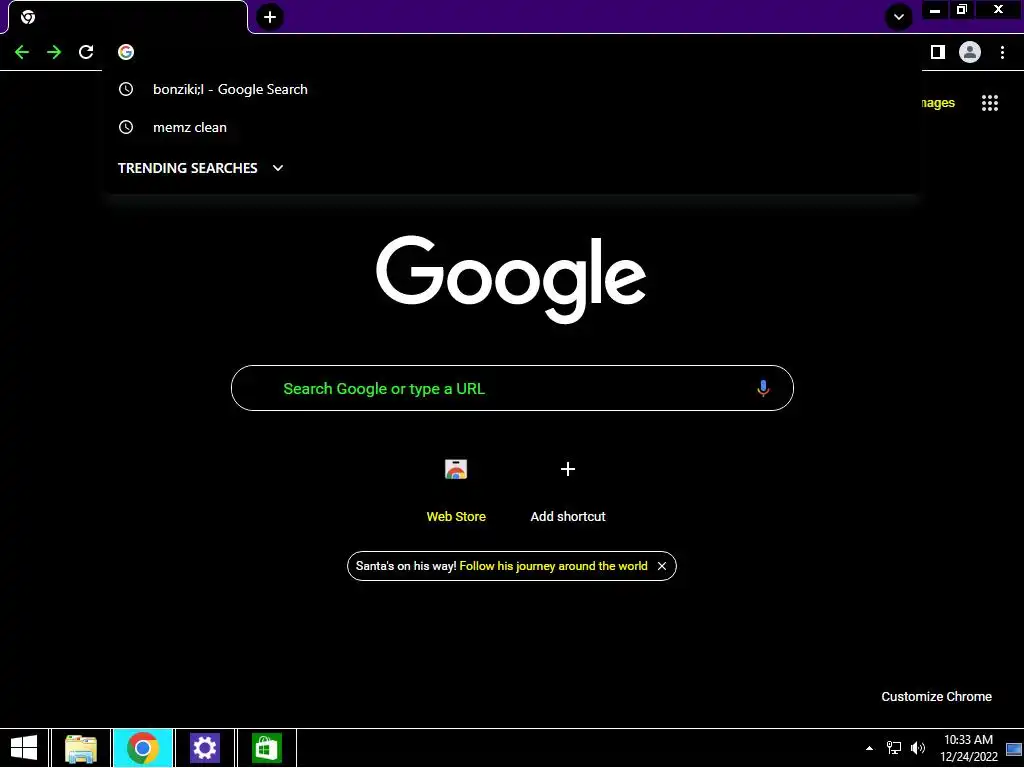Follow the 'Follow his journey around the world' link

(553, 566)
